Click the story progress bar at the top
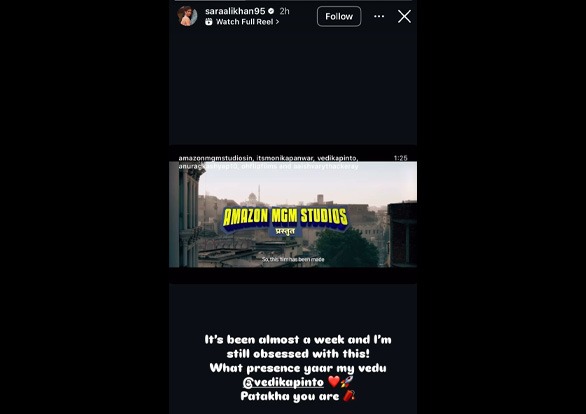Screen dimensions: 586x414 293,1
